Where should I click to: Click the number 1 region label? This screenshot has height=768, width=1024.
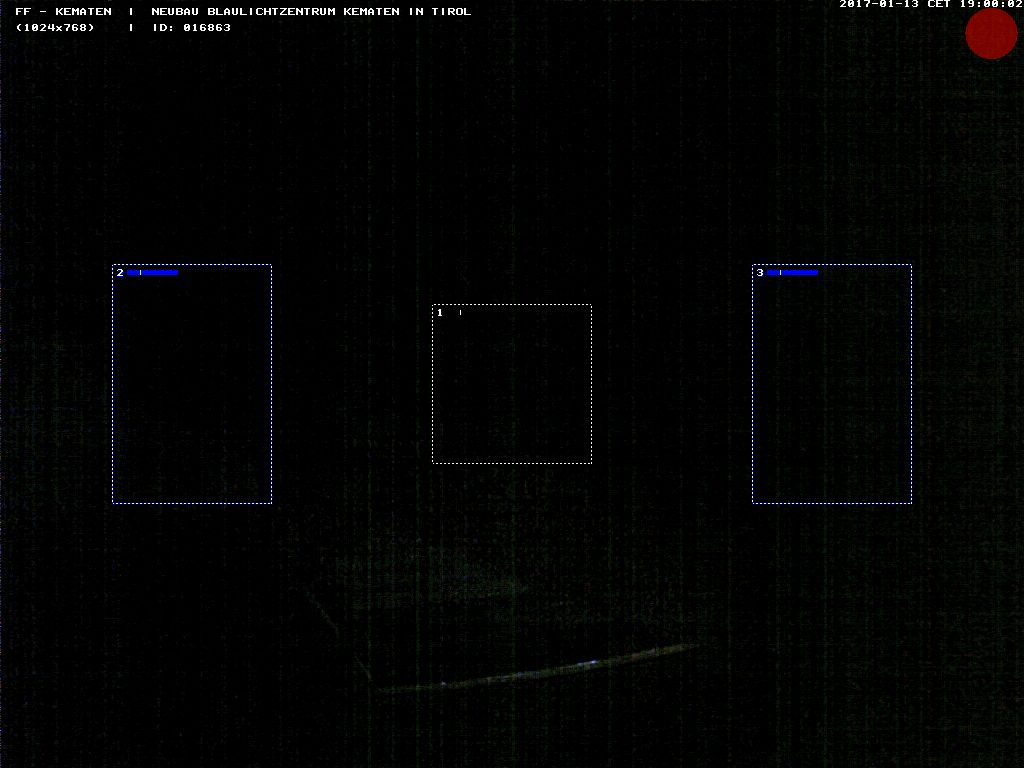tap(440, 313)
